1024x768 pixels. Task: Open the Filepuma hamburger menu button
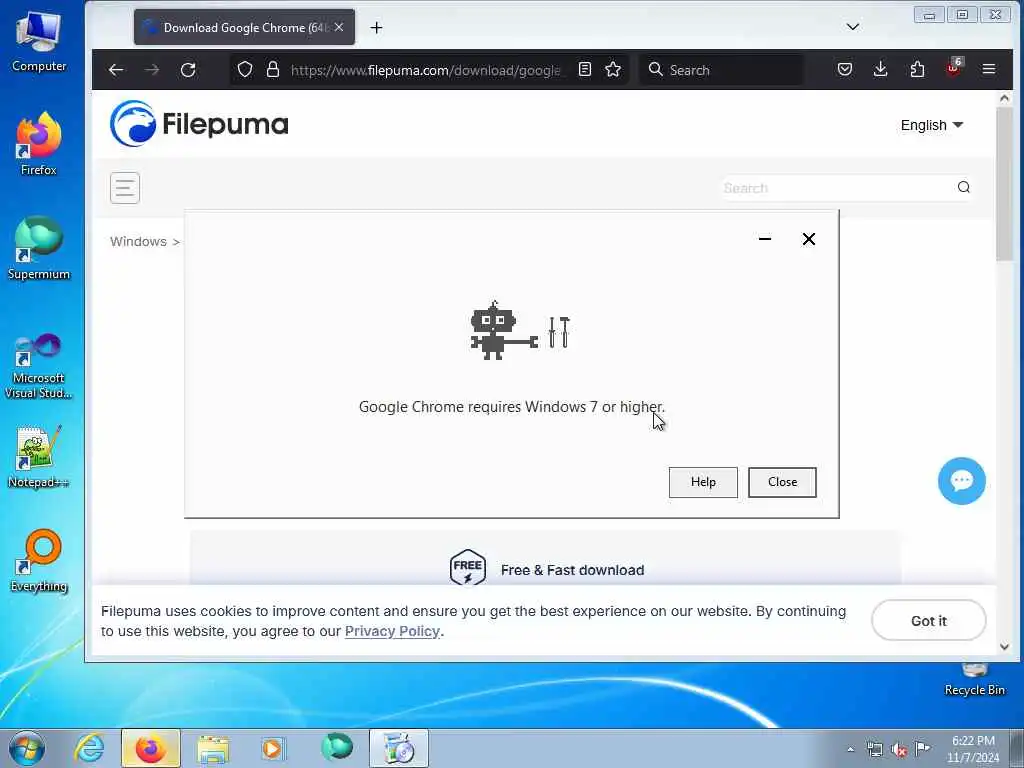(125, 188)
